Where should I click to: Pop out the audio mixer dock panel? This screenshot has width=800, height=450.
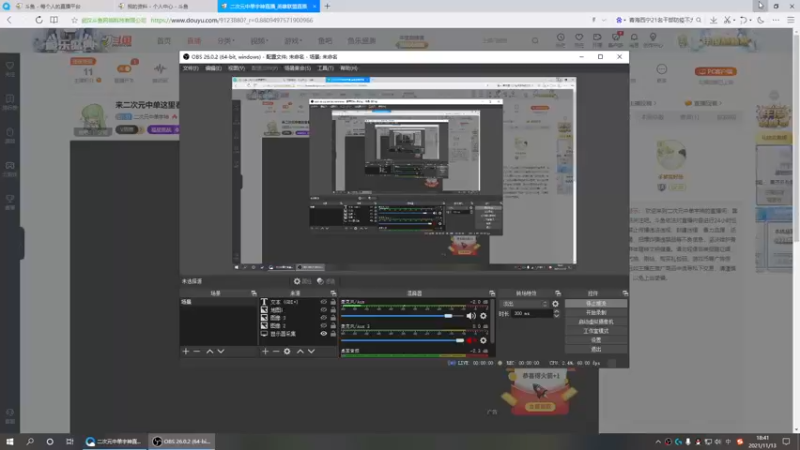point(492,293)
